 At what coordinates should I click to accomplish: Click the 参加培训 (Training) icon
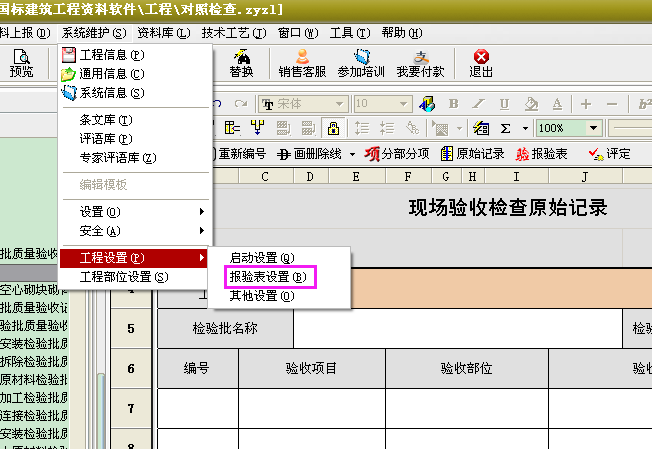(x=361, y=64)
